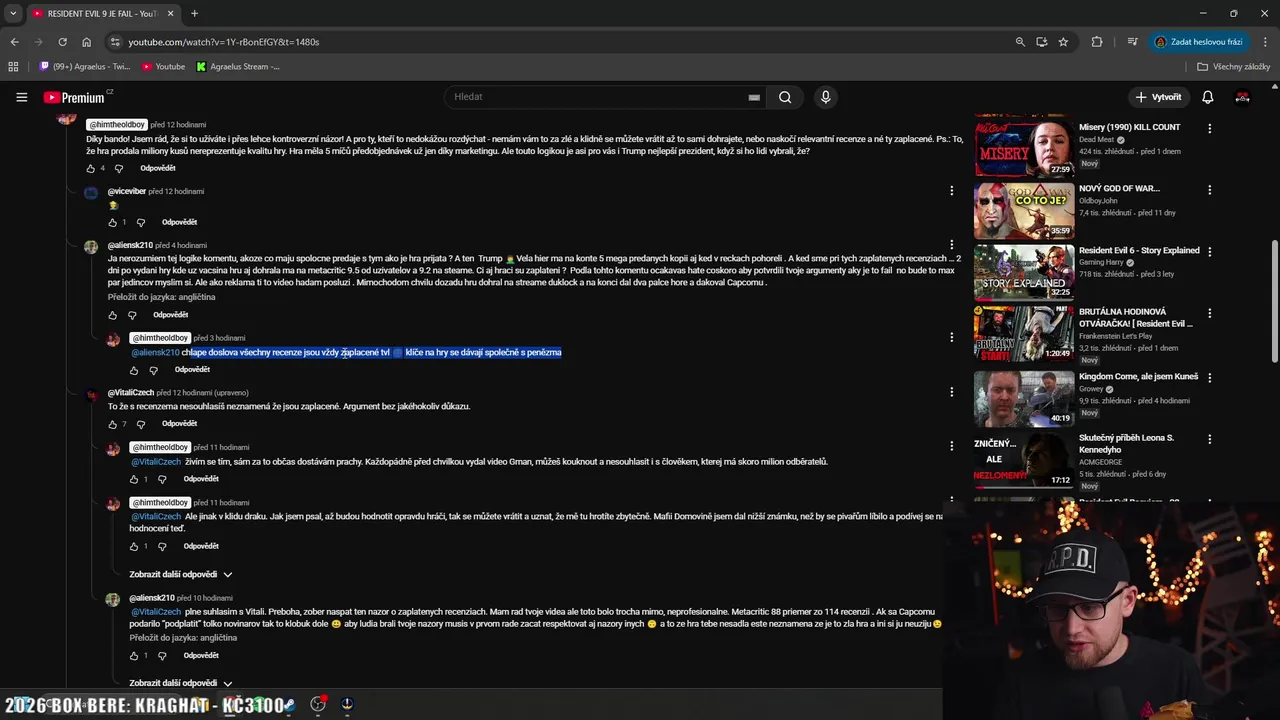Open Resident Evil 6 Story Explained thumbnail

[1024, 272]
